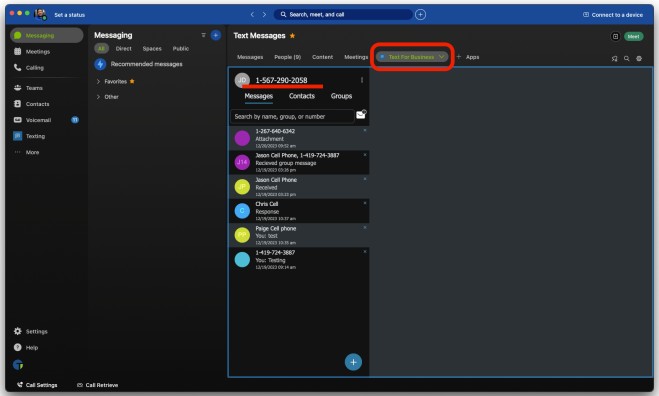
Task: Select the Public filter tab
Action: [181, 48]
